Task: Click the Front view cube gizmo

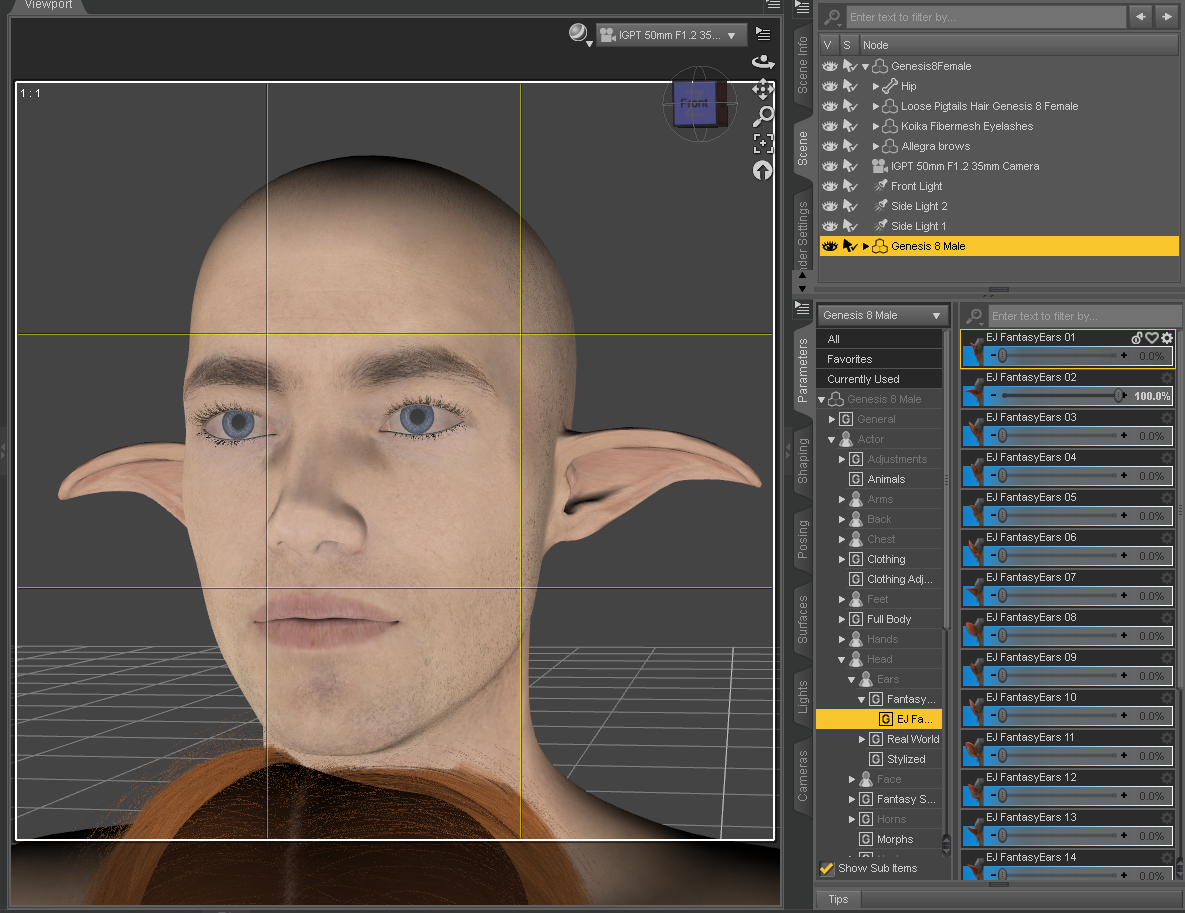Action: tap(695, 104)
